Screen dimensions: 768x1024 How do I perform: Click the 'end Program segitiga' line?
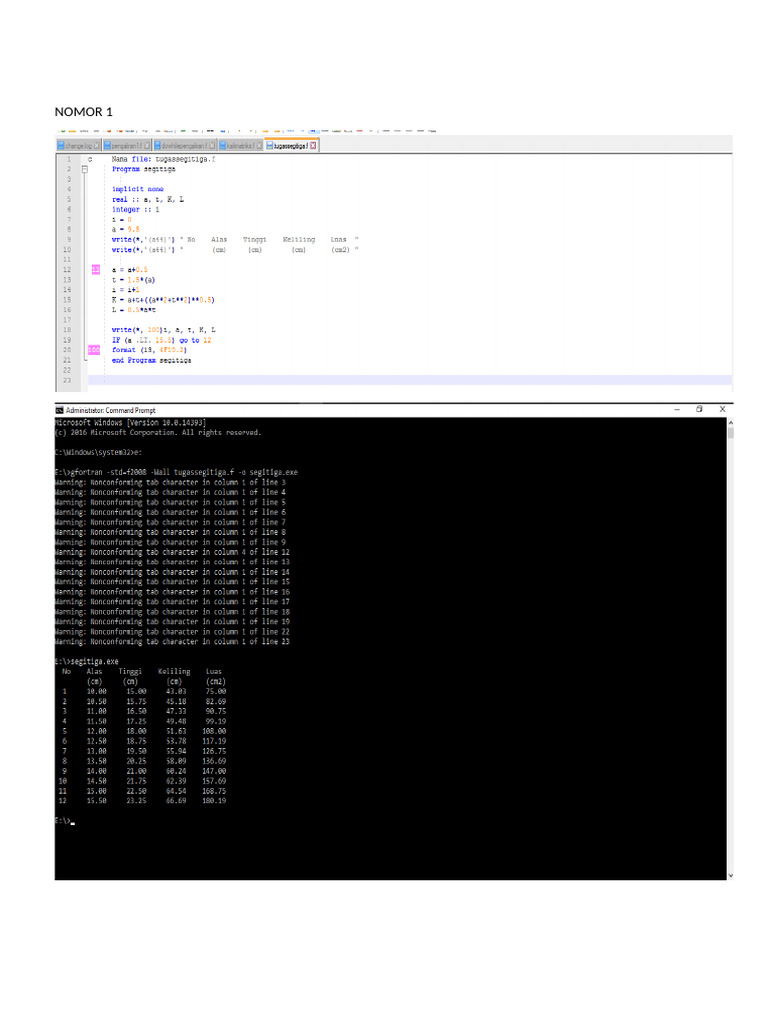(x=152, y=360)
